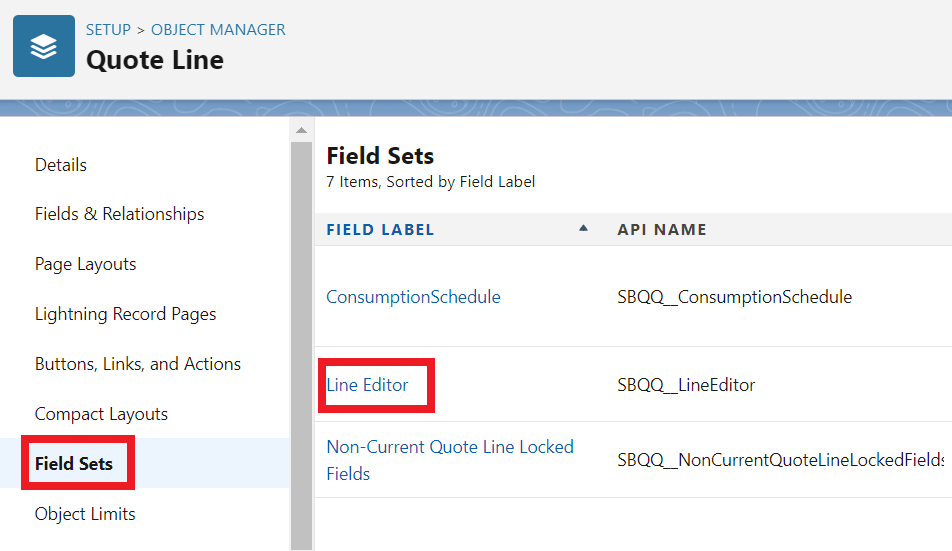Image resolution: width=952 pixels, height=551 pixels.
Task: Click the ascending sort arrow icon
Action: tap(583, 229)
